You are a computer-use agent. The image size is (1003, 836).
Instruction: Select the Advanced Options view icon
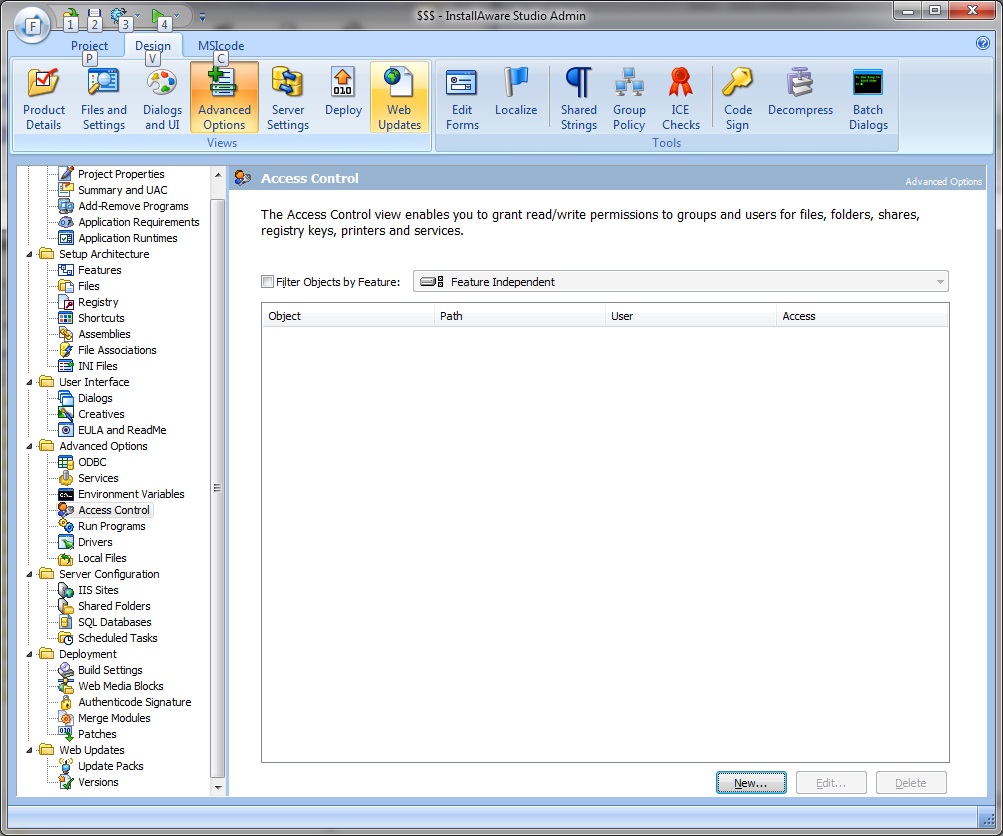tap(224, 98)
